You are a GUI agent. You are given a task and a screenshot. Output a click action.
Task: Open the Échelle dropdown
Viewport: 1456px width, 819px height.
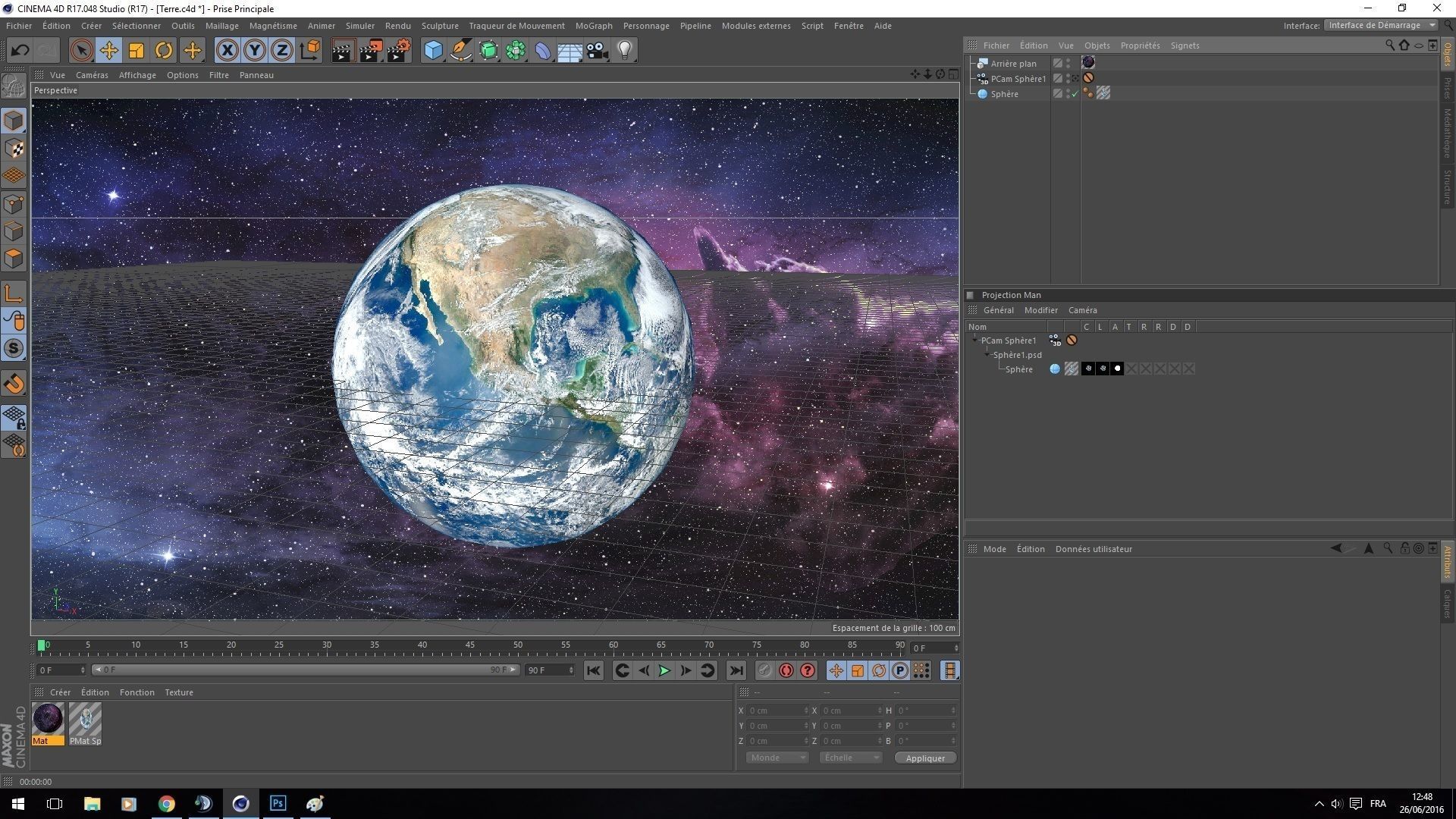click(850, 758)
